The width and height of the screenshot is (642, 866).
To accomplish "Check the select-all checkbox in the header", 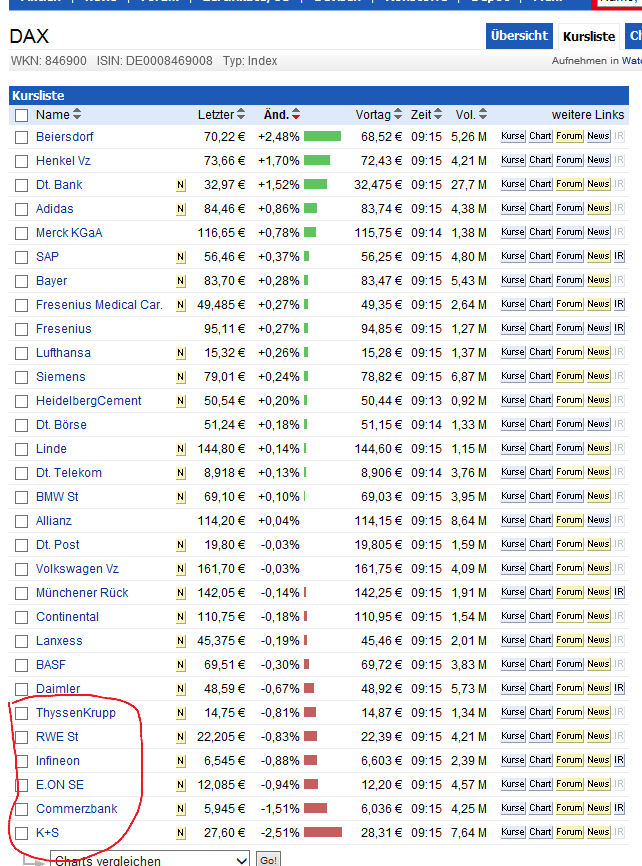I will point(22,115).
